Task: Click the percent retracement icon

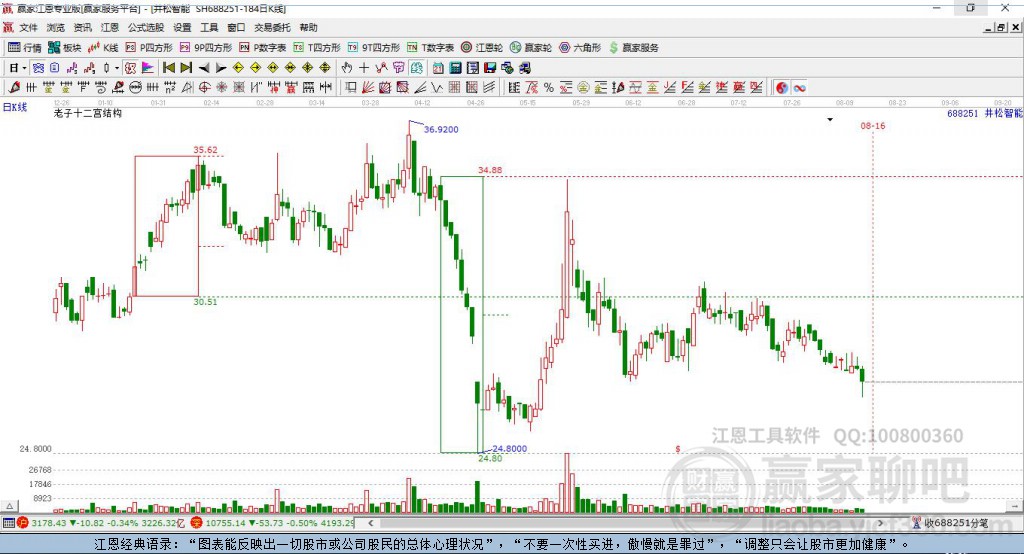Action: tap(549, 88)
